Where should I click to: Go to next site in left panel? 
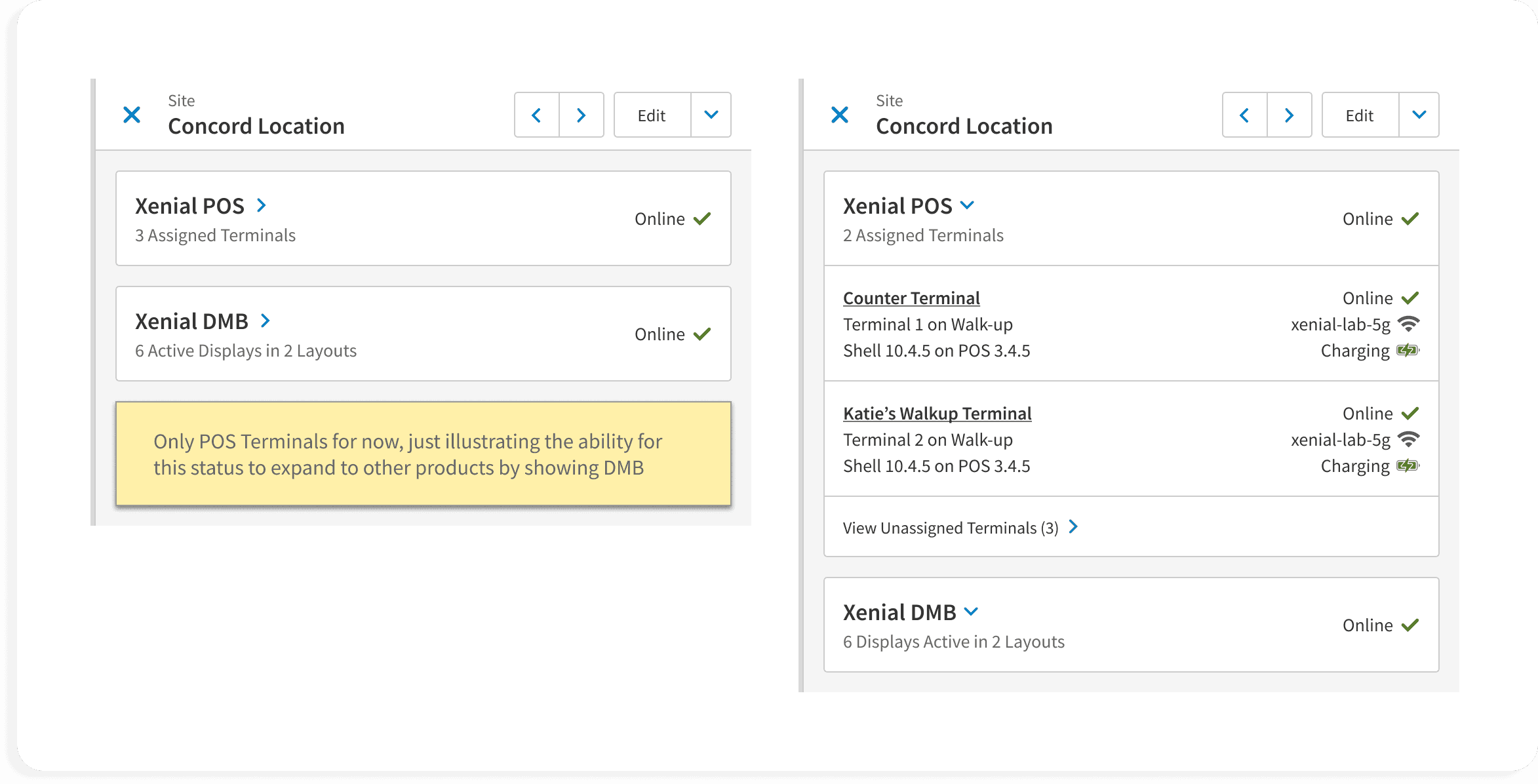click(x=582, y=115)
